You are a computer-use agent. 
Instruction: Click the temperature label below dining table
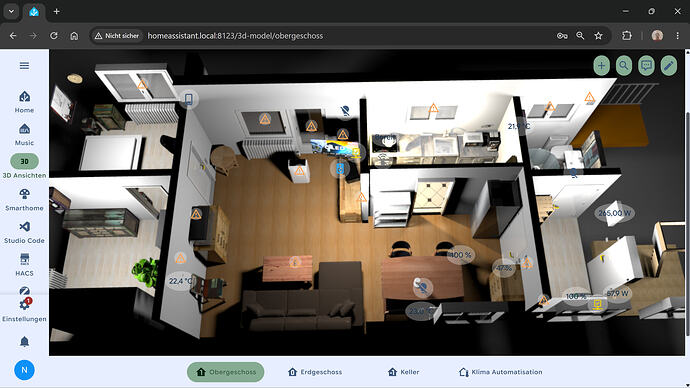[x=422, y=311]
